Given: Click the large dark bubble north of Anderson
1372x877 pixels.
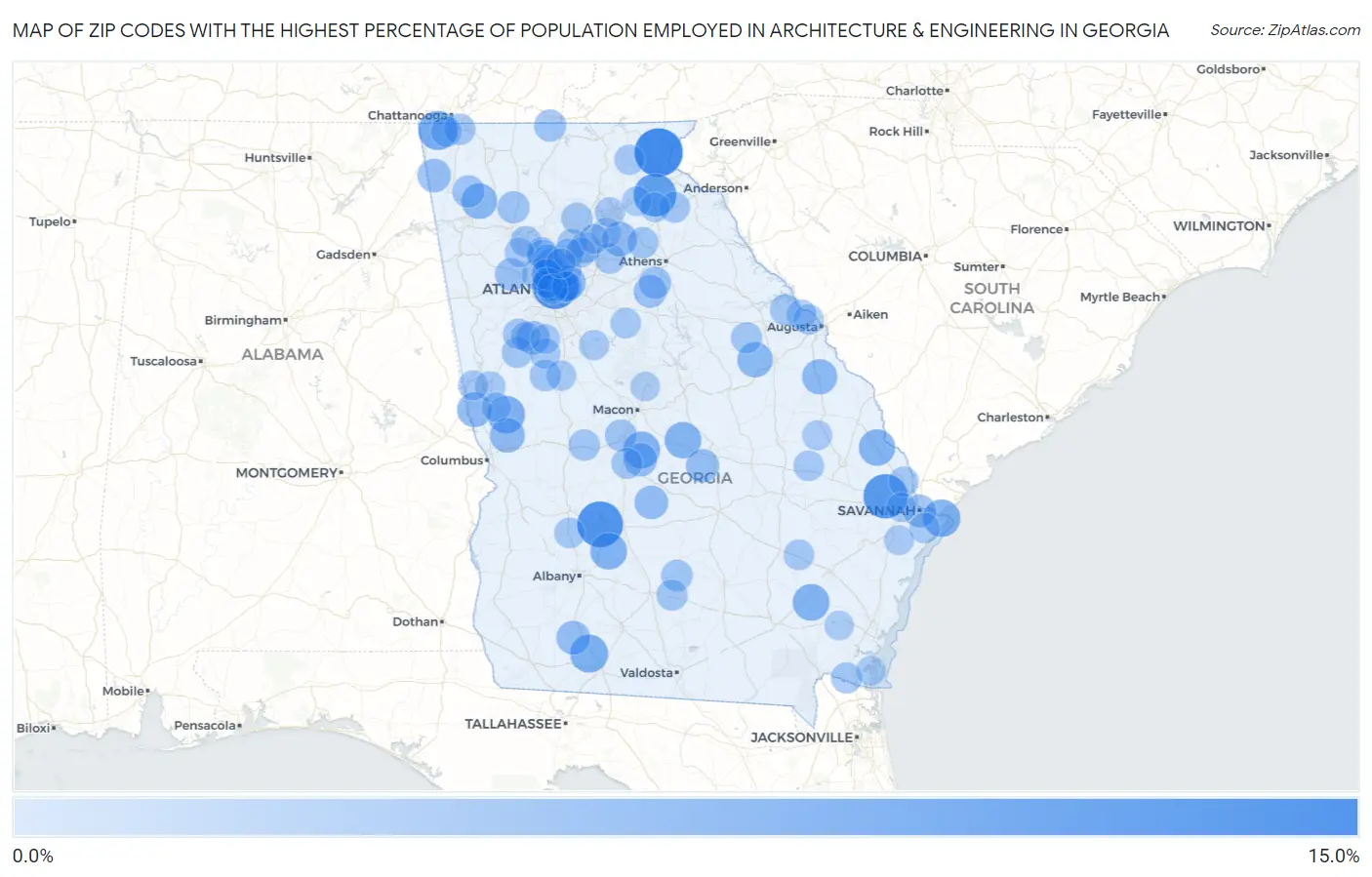Looking at the screenshot, I should 658,152.
